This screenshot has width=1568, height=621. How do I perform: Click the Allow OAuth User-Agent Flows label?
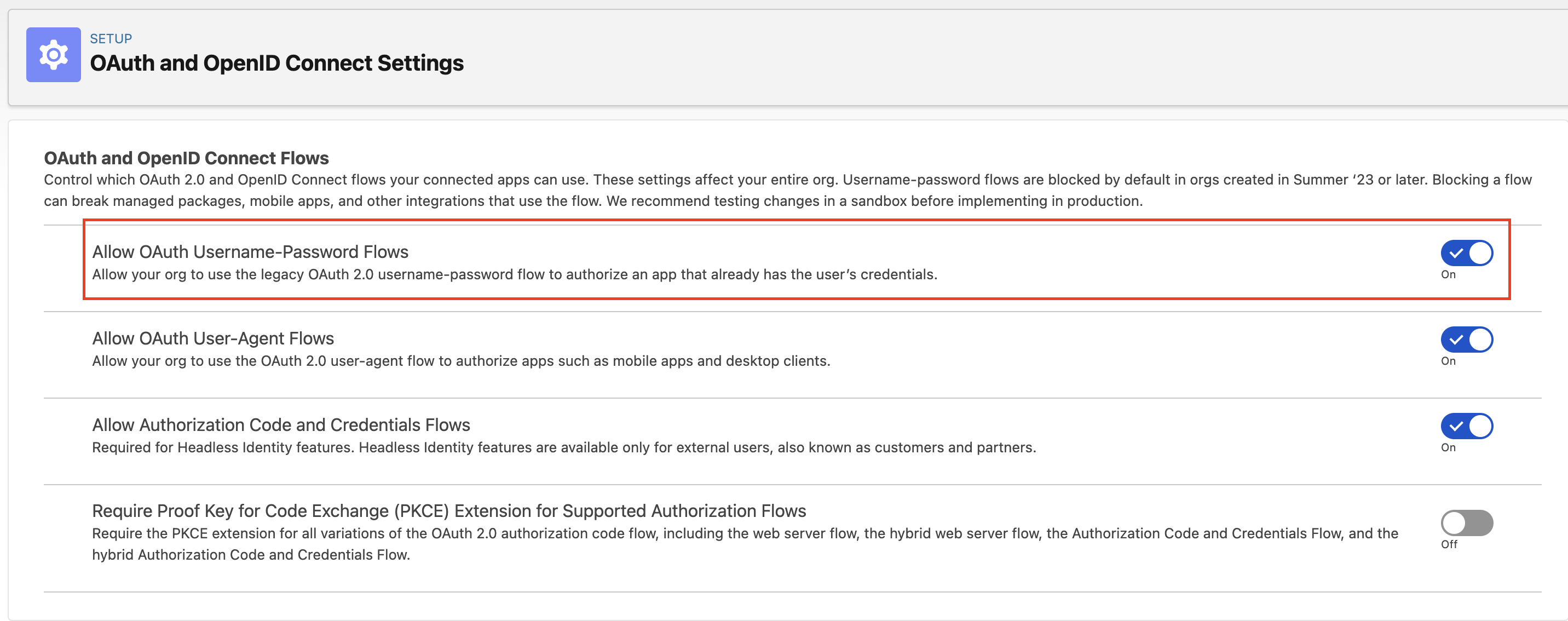(213, 338)
